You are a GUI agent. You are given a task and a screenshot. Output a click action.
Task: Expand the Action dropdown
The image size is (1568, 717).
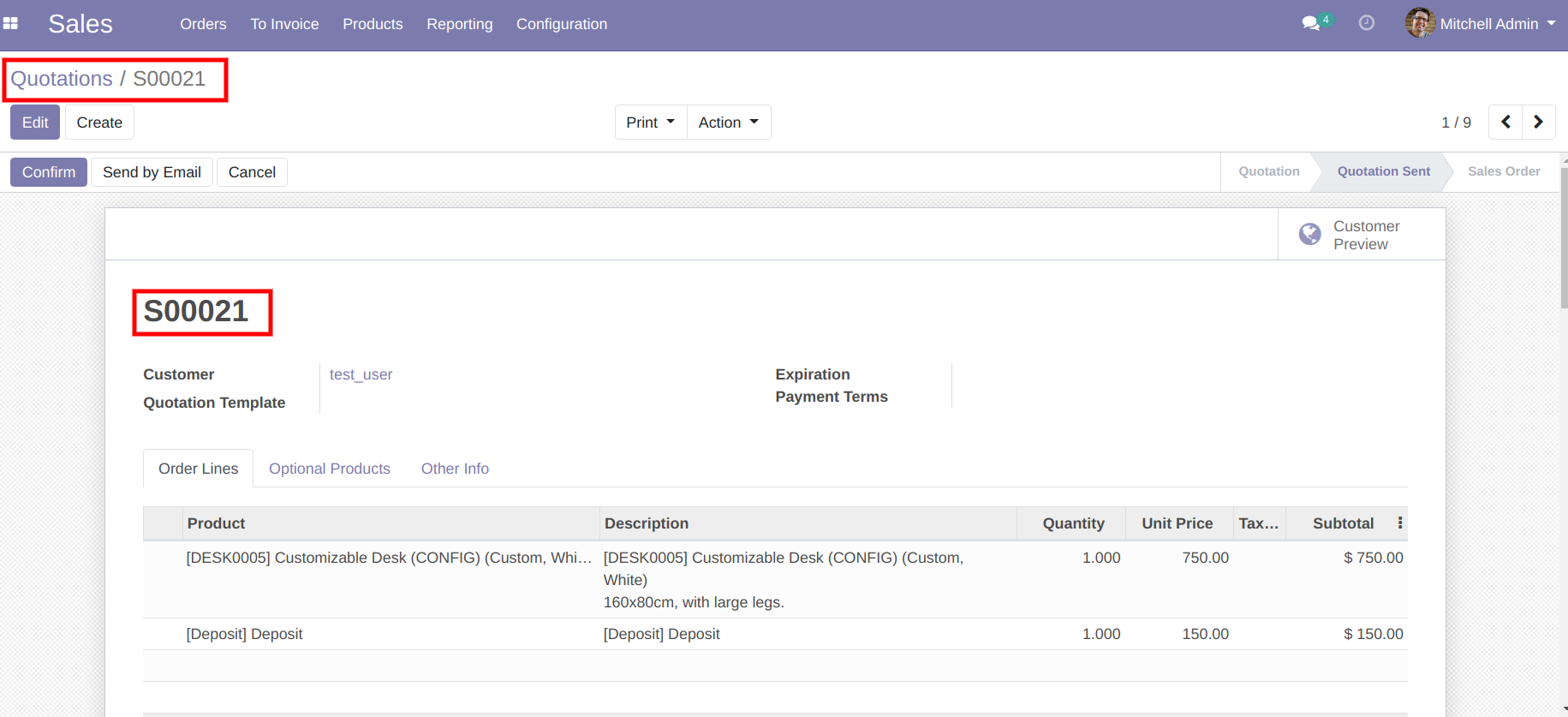[728, 122]
